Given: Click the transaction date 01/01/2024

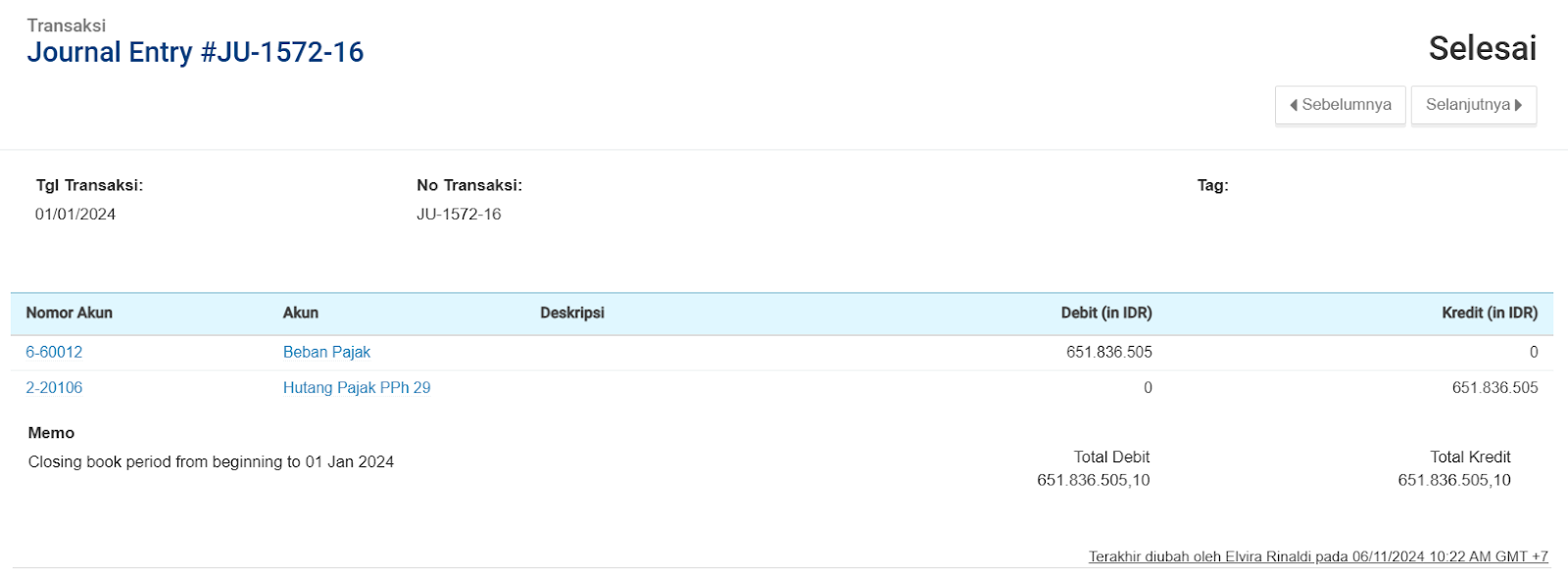Looking at the screenshot, I should coord(75,214).
